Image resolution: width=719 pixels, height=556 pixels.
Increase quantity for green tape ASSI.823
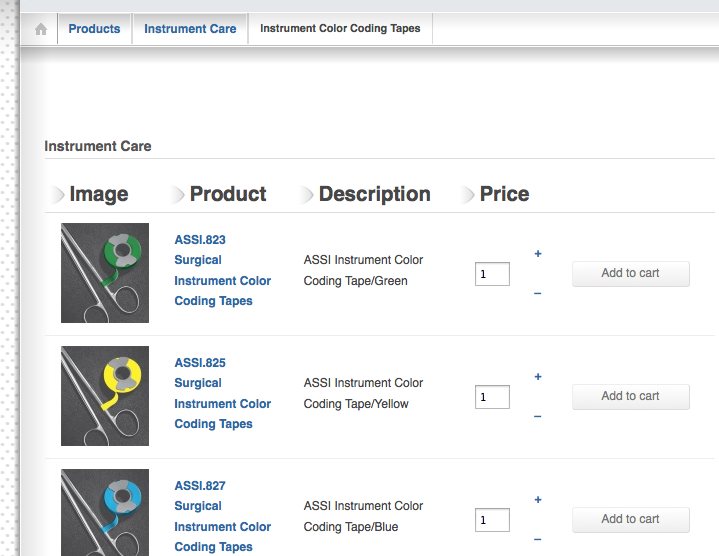[x=538, y=254]
